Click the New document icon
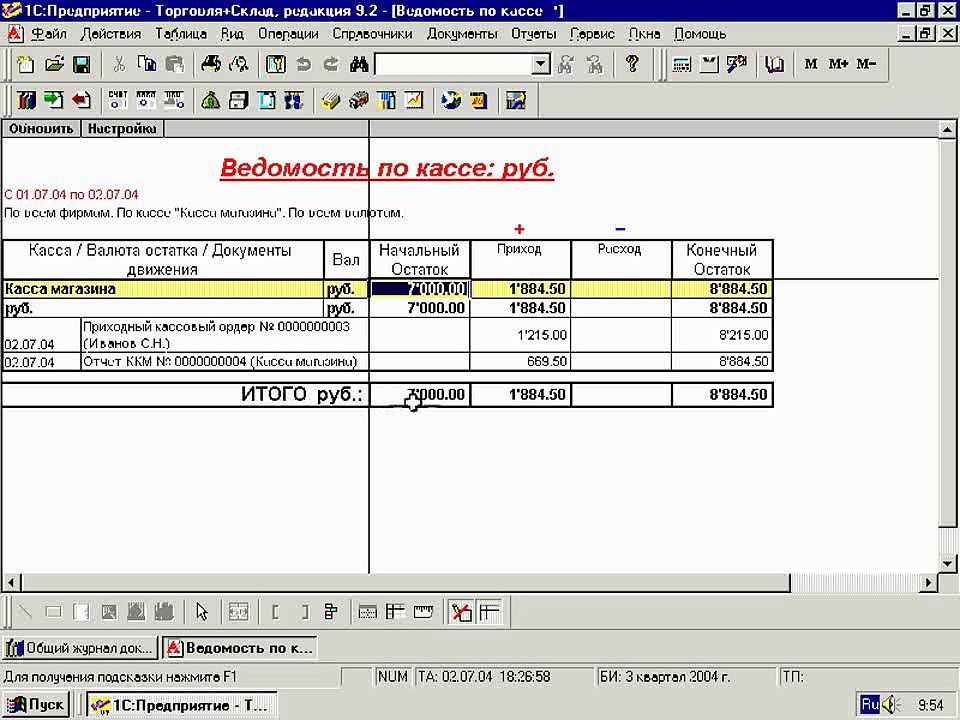 click(x=26, y=64)
